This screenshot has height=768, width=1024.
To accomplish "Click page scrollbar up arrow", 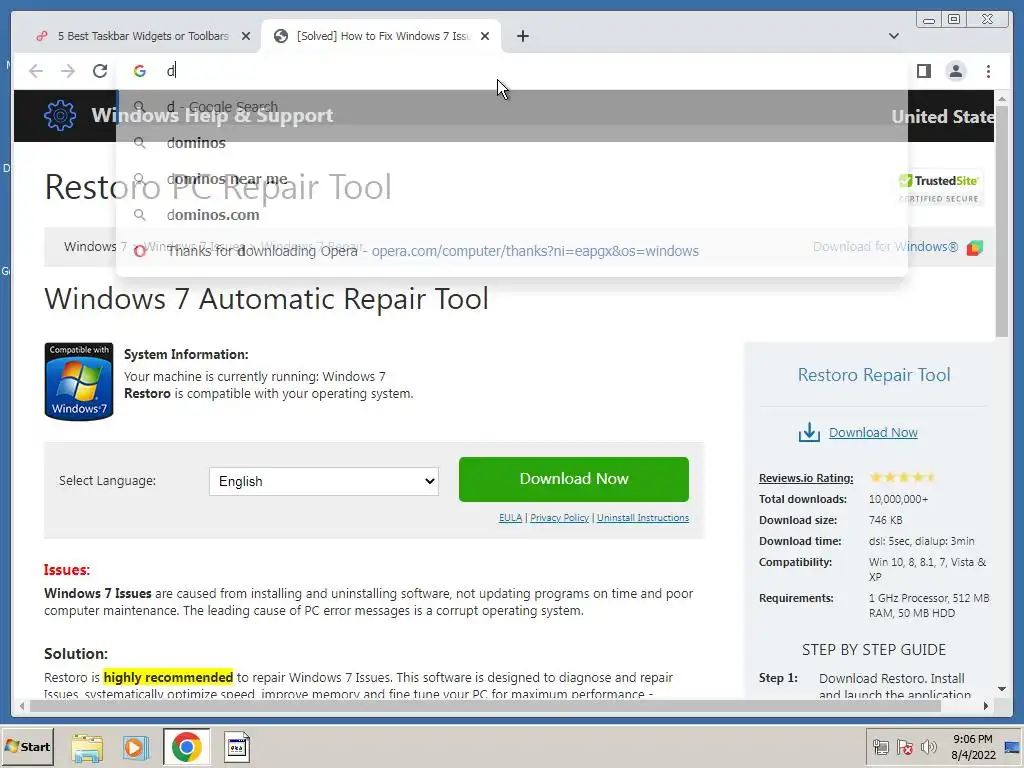I will 1002,99.
